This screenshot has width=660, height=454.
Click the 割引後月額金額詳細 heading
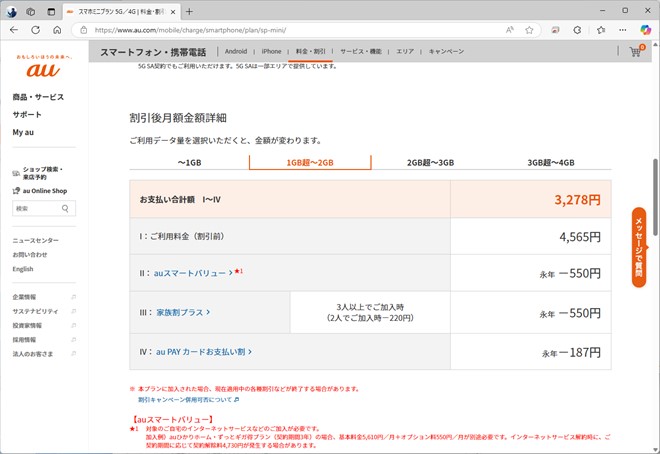click(x=178, y=118)
